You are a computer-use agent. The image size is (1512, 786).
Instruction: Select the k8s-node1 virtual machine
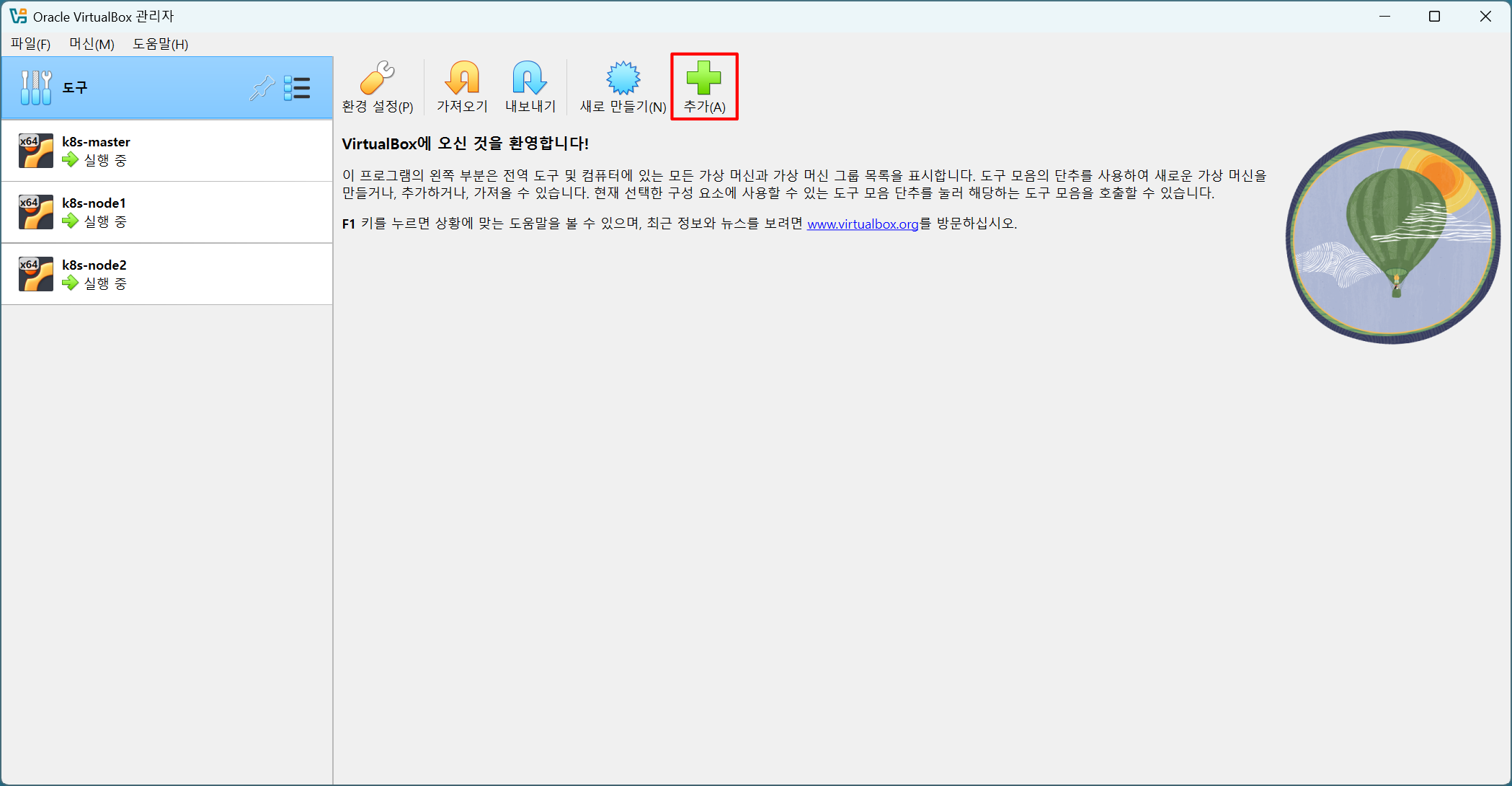pyautogui.click(x=167, y=212)
